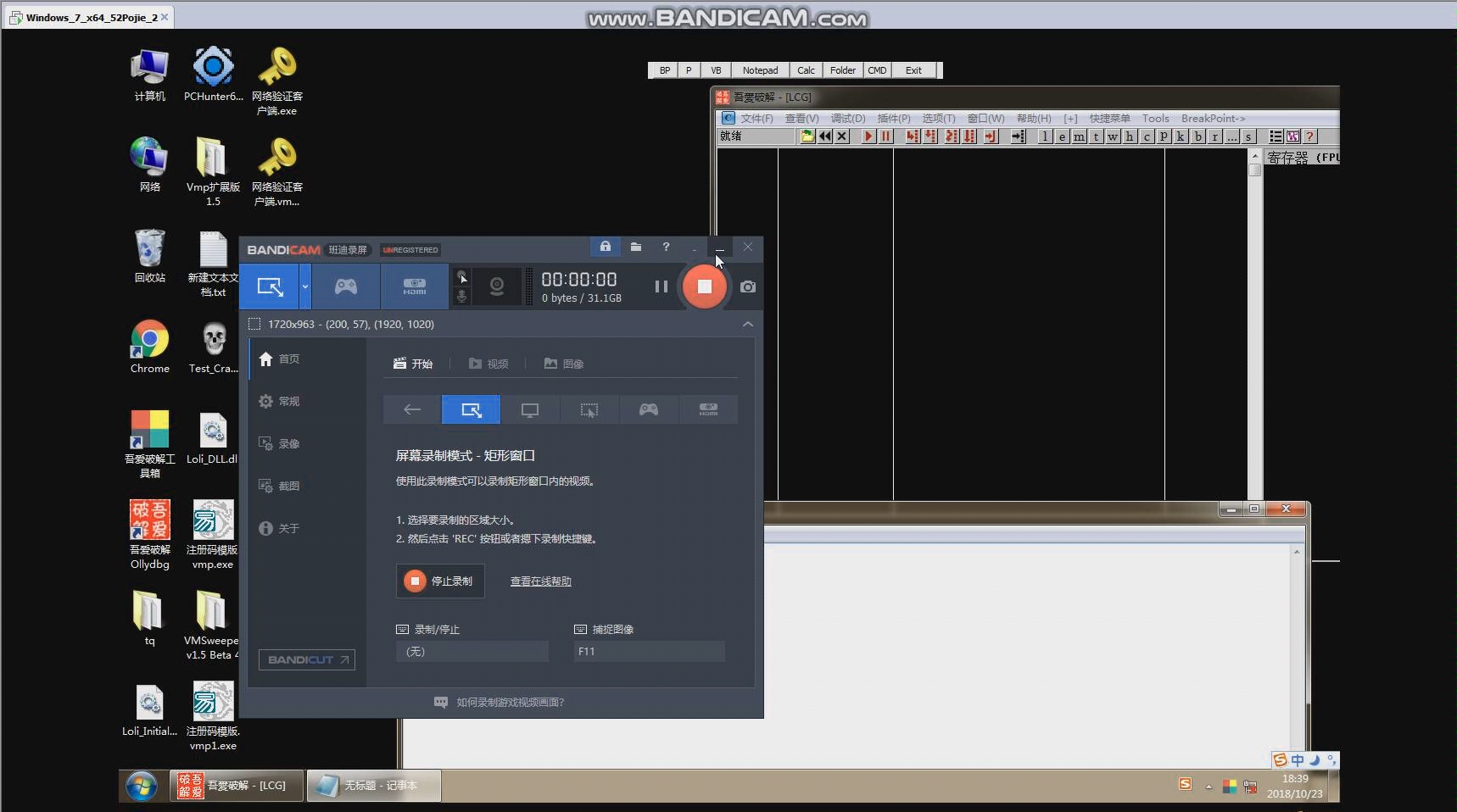Click the Notepad button in top shortcut bar
Viewport: 1457px width, 812px height.
[760, 70]
